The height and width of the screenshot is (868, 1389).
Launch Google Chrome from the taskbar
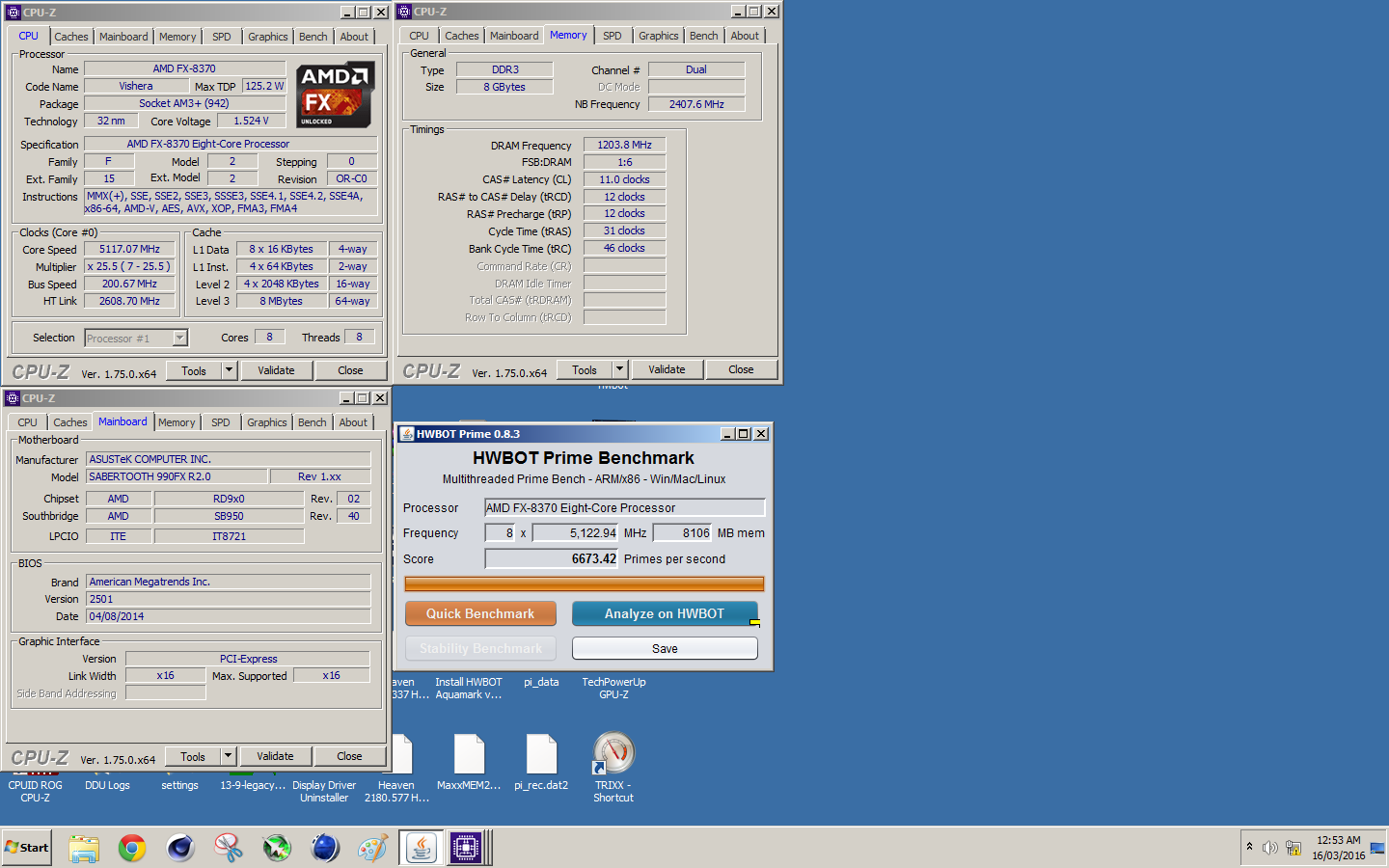click(132, 848)
